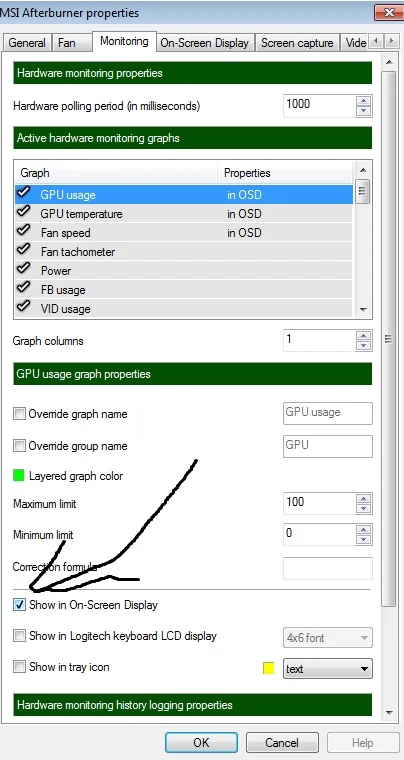
Task: Uncheck Show in On-Screen Display
Action: 19,605
